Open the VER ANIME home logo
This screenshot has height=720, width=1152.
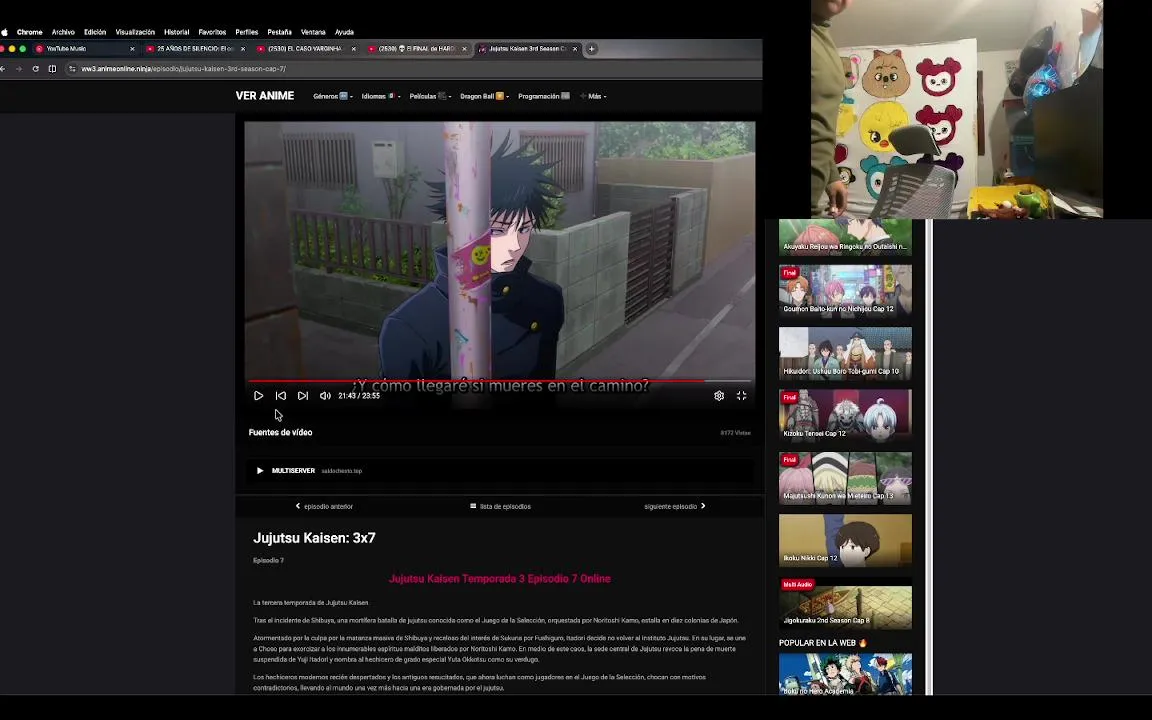264,96
